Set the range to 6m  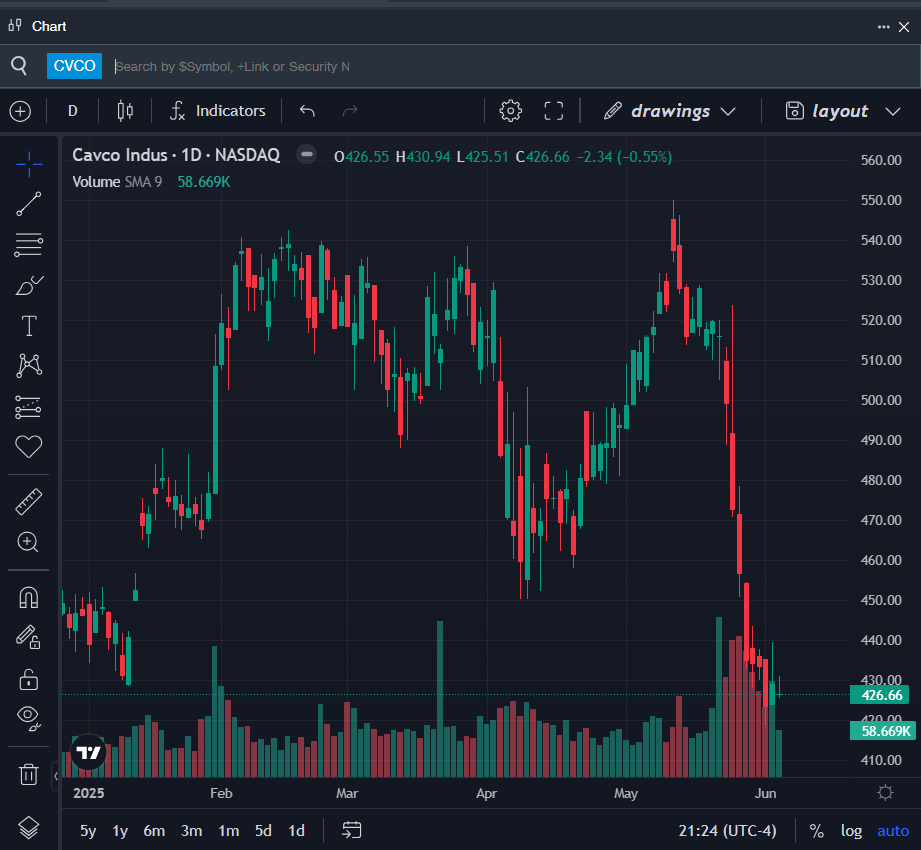(x=154, y=831)
